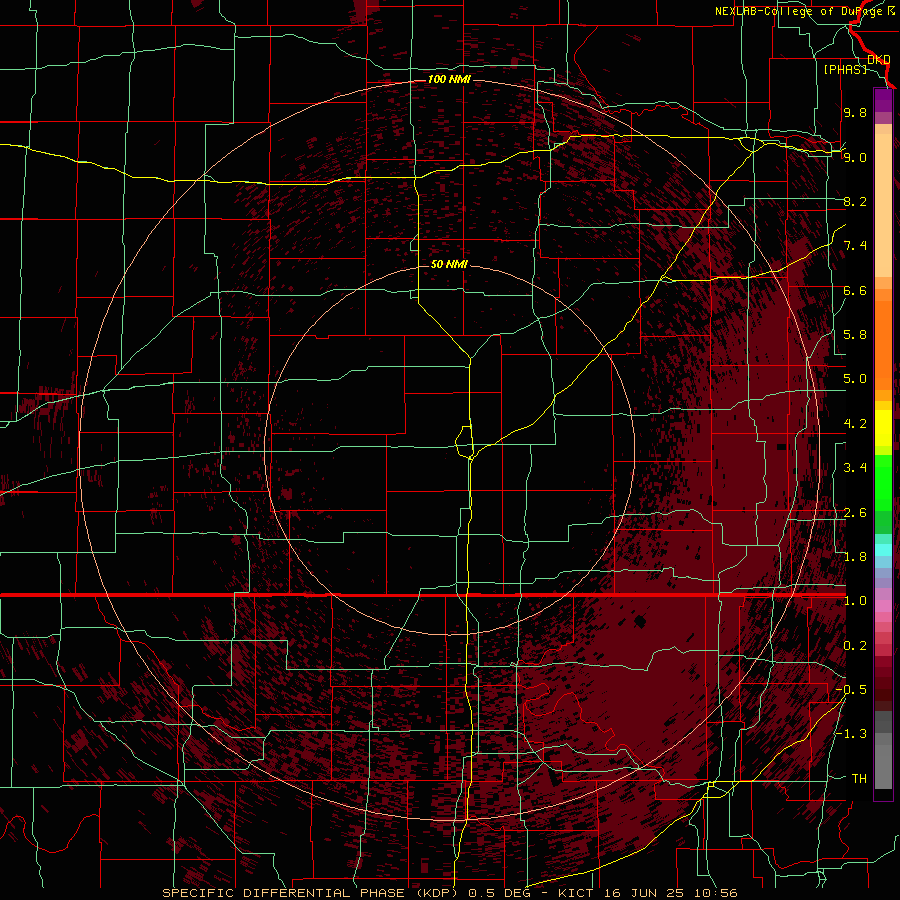This screenshot has height=900, width=900.
Task: Click the TH threshold label on scale
Action: click(x=859, y=779)
